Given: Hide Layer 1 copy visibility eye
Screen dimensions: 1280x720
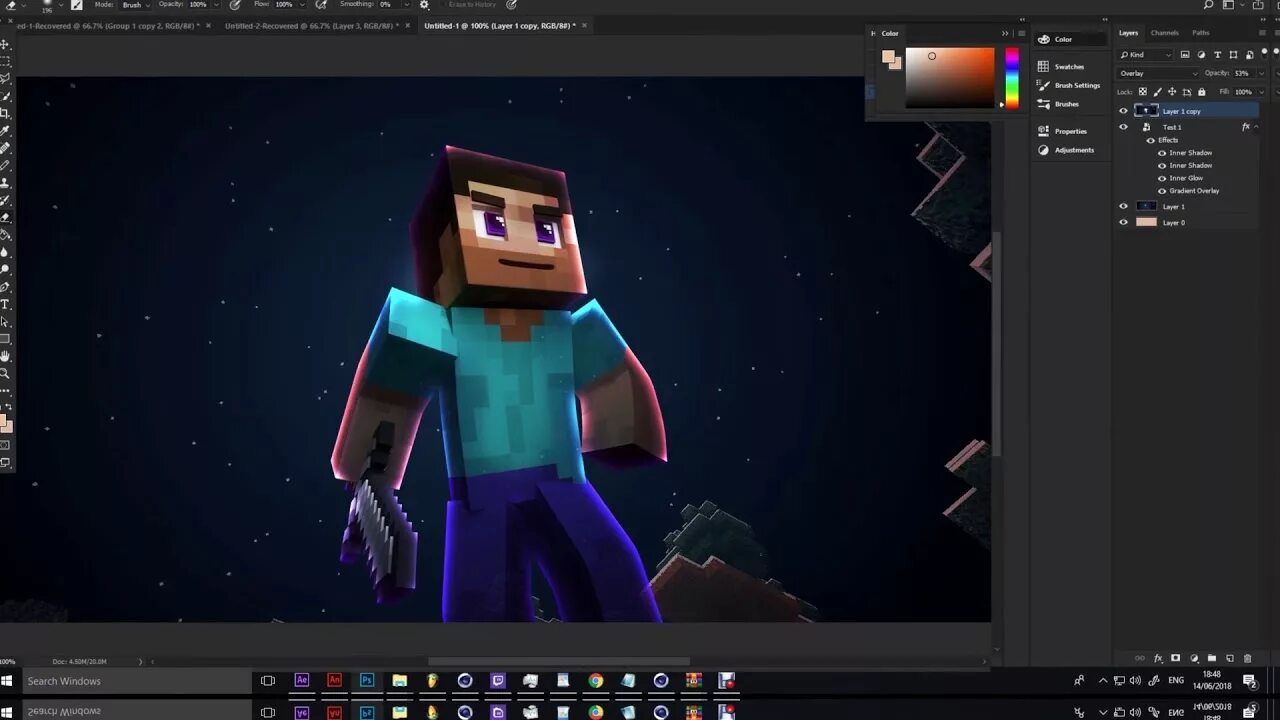Looking at the screenshot, I should point(1123,111).
